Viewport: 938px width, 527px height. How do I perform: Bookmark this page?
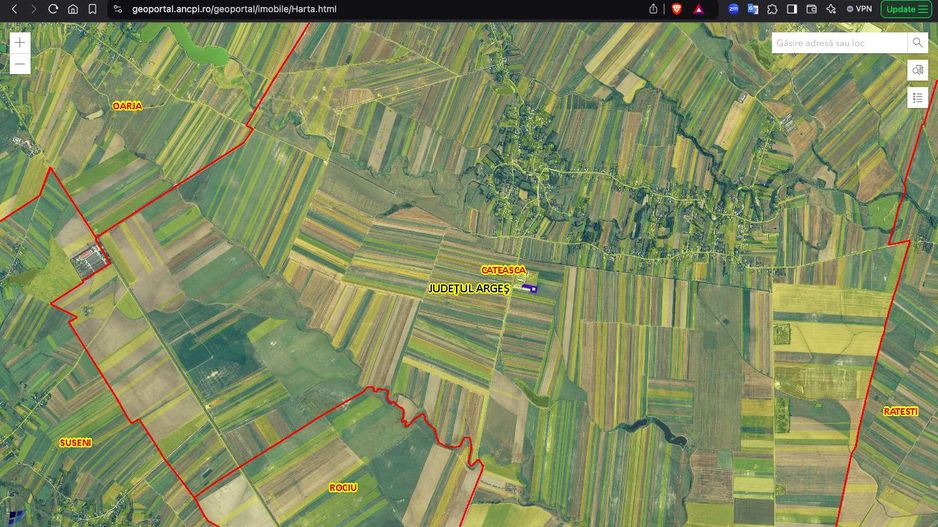click(x=92, y=9)
